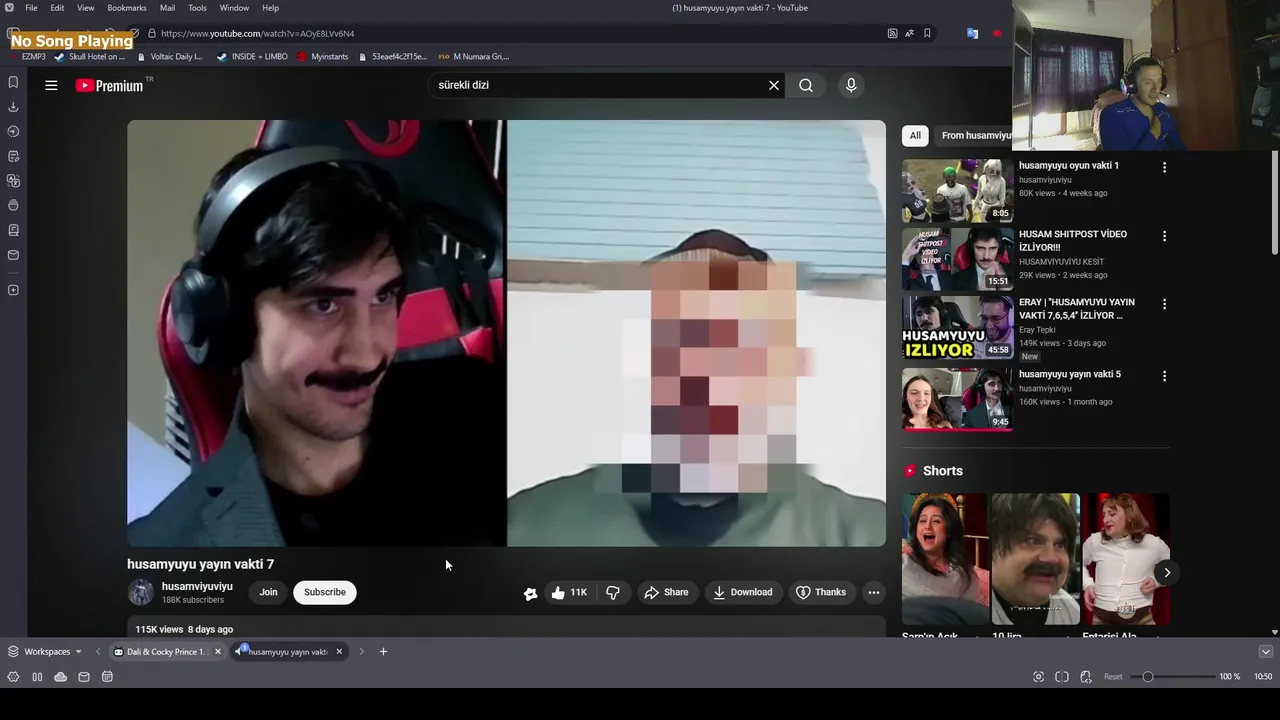Go to YouTube Premium home logo
Screen dimensions: 1280x720
pos(110,86)
